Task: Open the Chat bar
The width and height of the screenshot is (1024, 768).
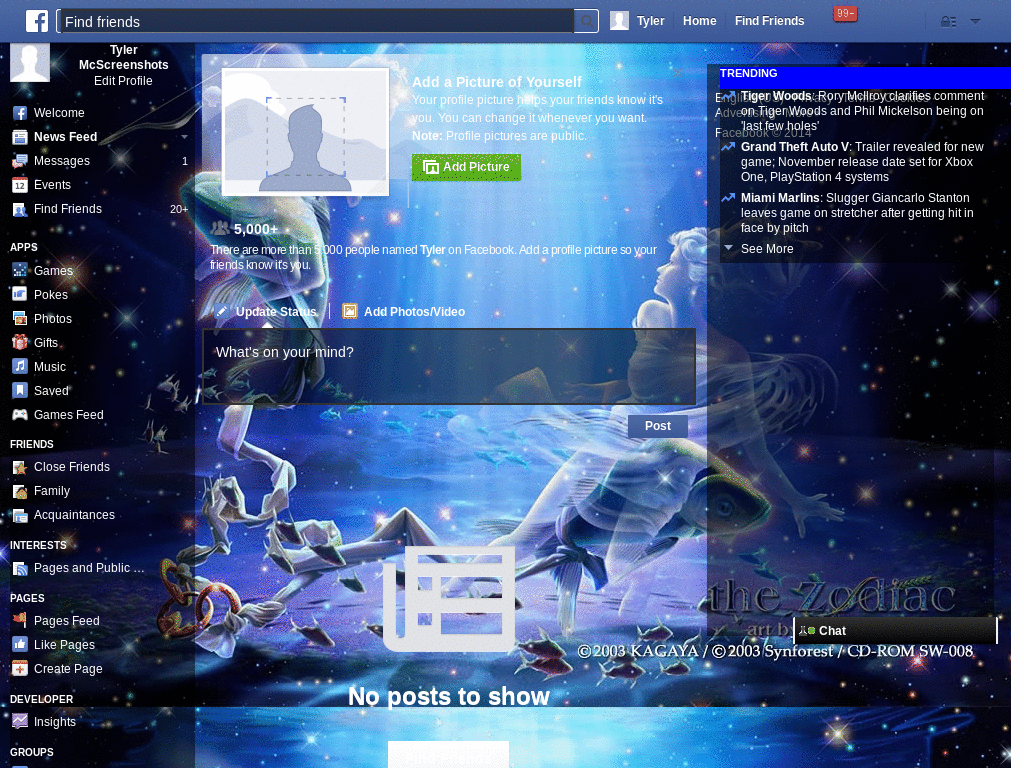Action: click(x=895, y=631)
